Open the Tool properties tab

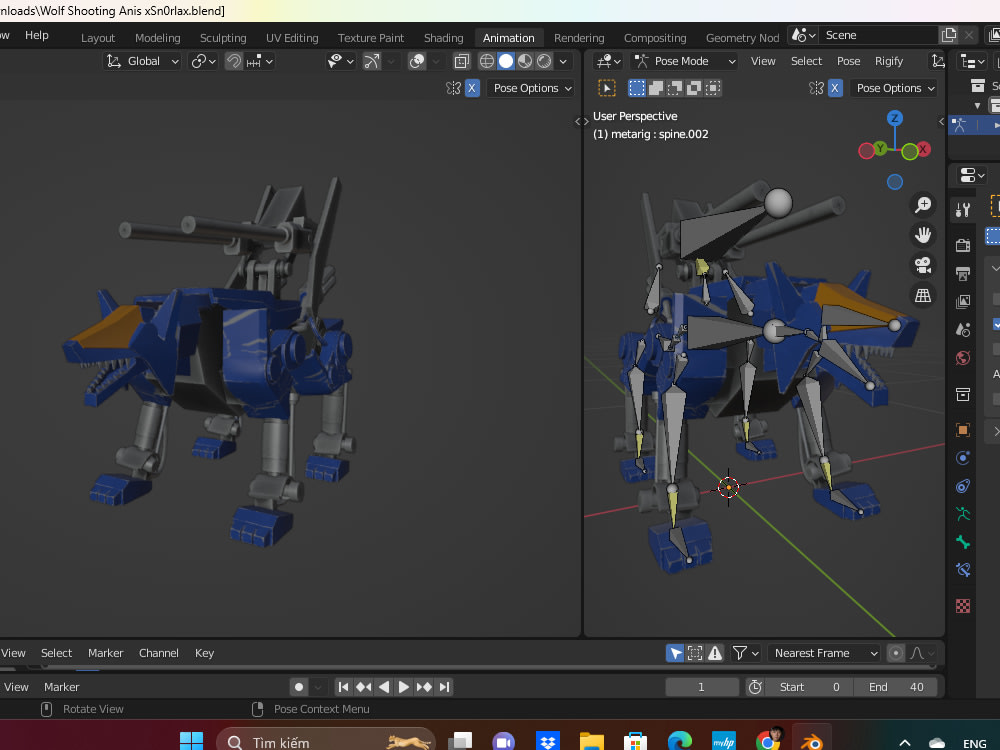point(963,210)
